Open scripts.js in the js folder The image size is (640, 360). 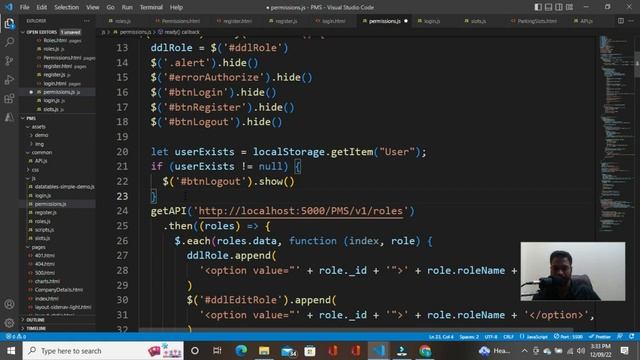coord(44,230)
